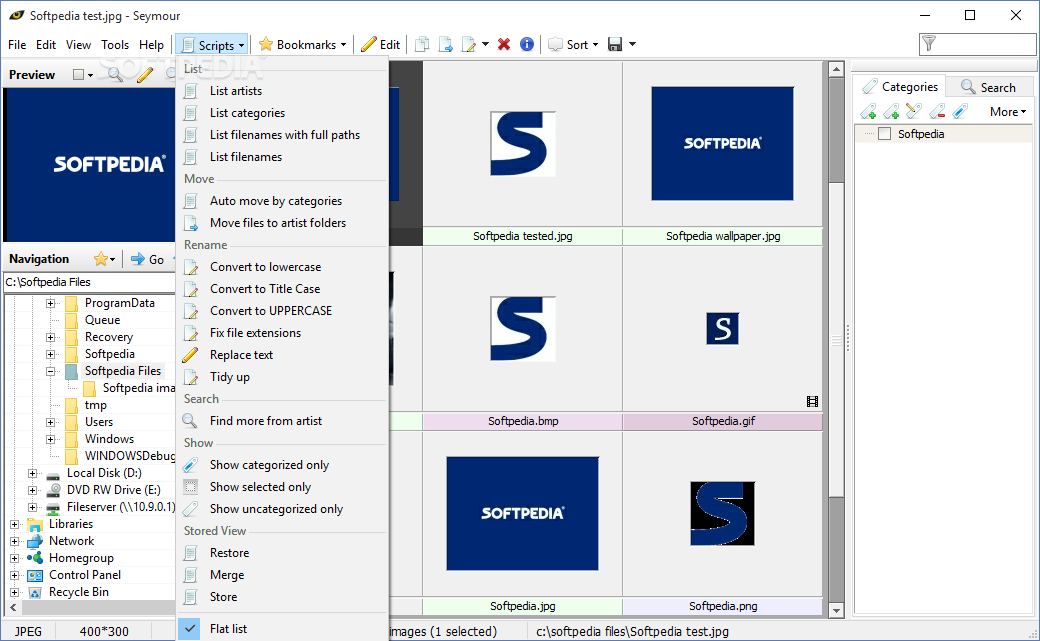Expand the Windows folder node

[50, 439]
